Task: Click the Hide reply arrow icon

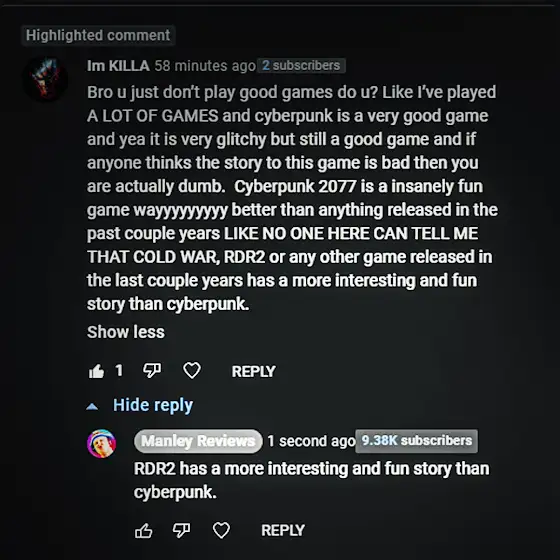Action: pos(92,406)
